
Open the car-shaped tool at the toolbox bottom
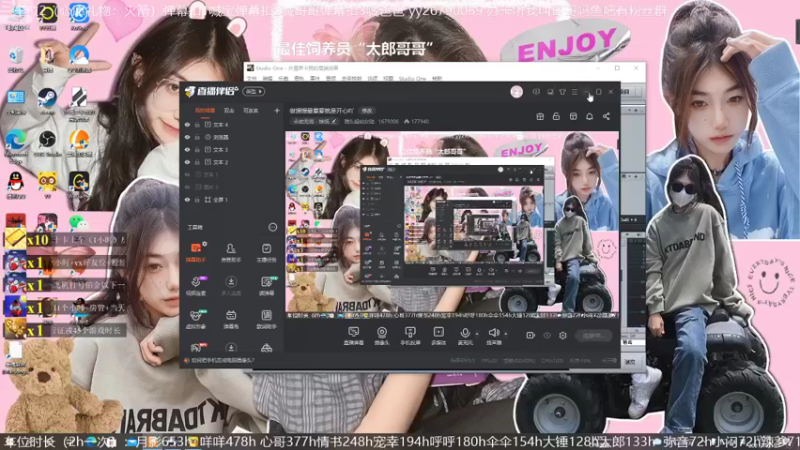pos(266,348)
